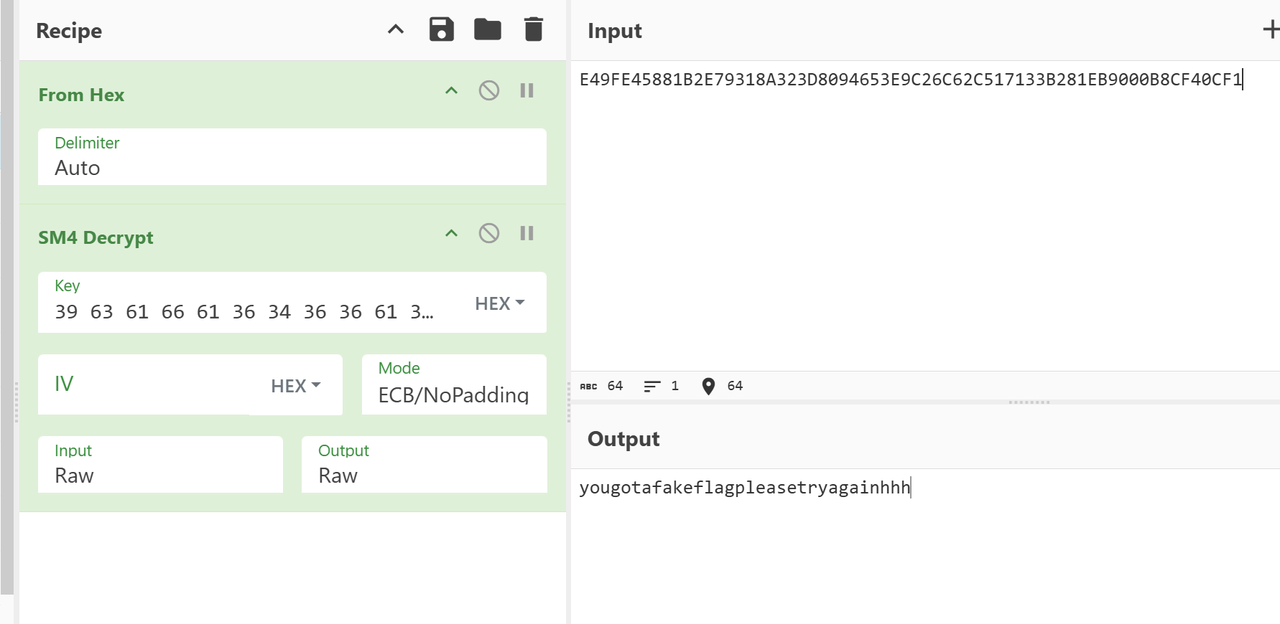Set breakpoint on From Hex operation

(x=527, y=91)
